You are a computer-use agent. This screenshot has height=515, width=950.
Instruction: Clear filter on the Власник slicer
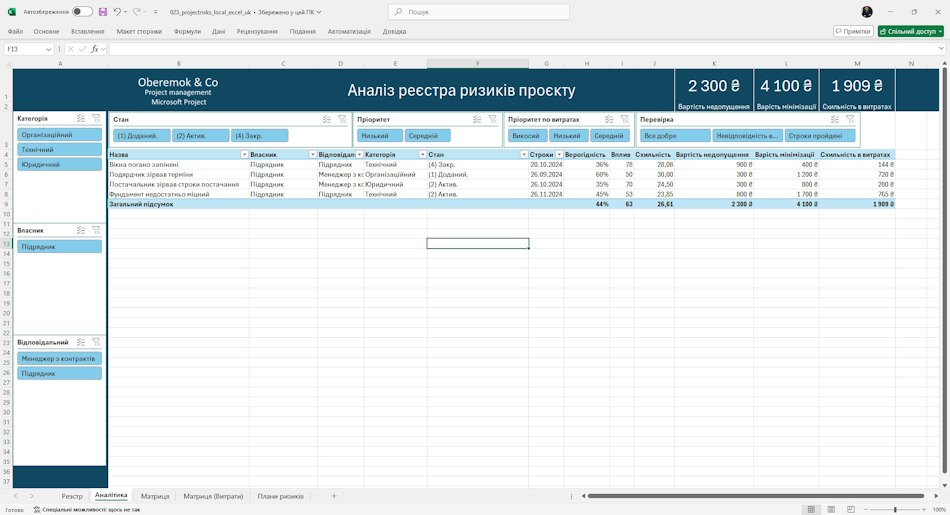pos(96,230)
